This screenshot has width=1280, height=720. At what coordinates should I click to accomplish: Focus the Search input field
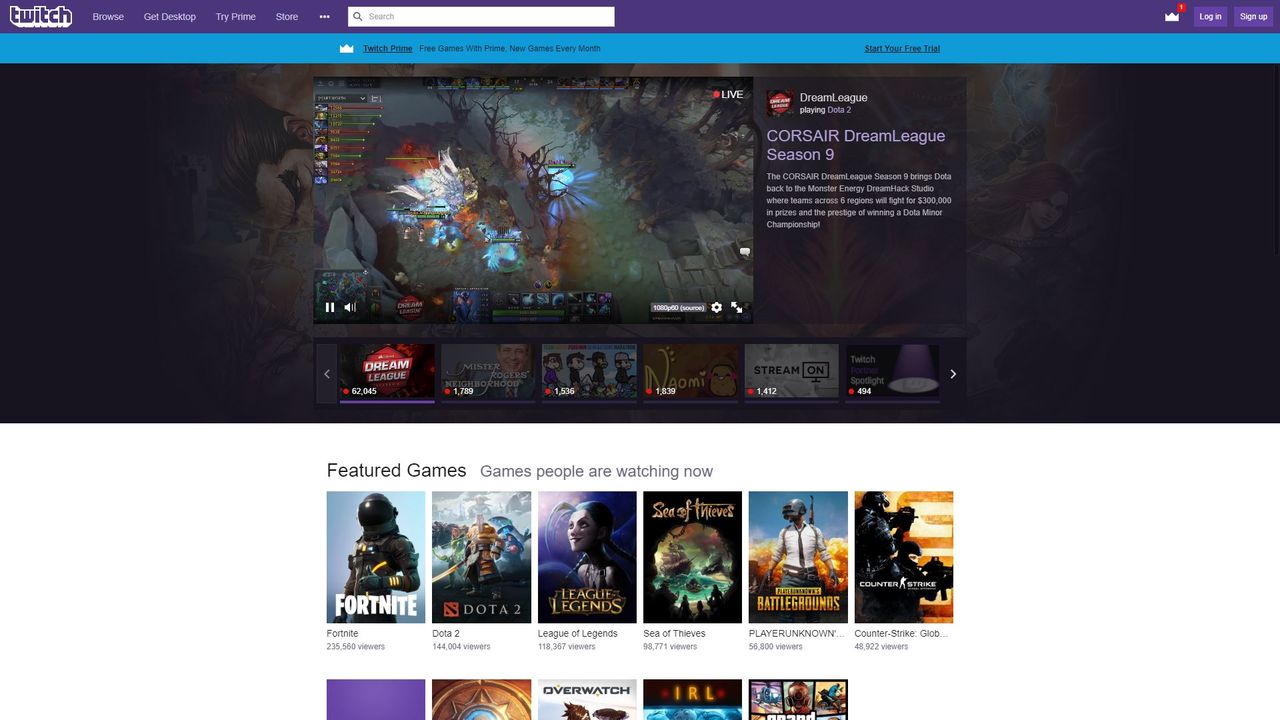tap(481, 16)
